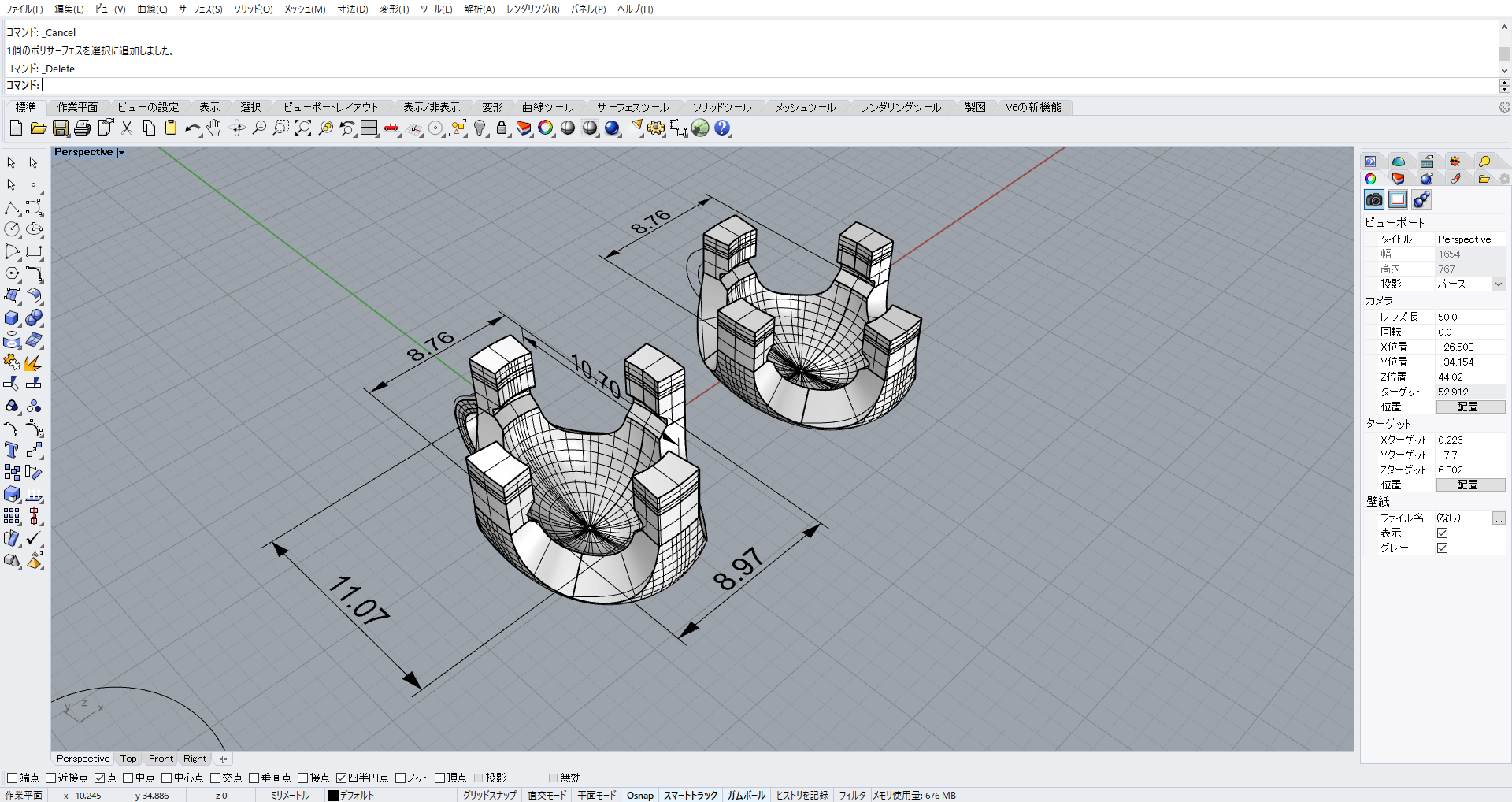This screenshot has width=1512, height=802.
Task: Click the gear Options icon in toolbar
Action: (656, 128)
